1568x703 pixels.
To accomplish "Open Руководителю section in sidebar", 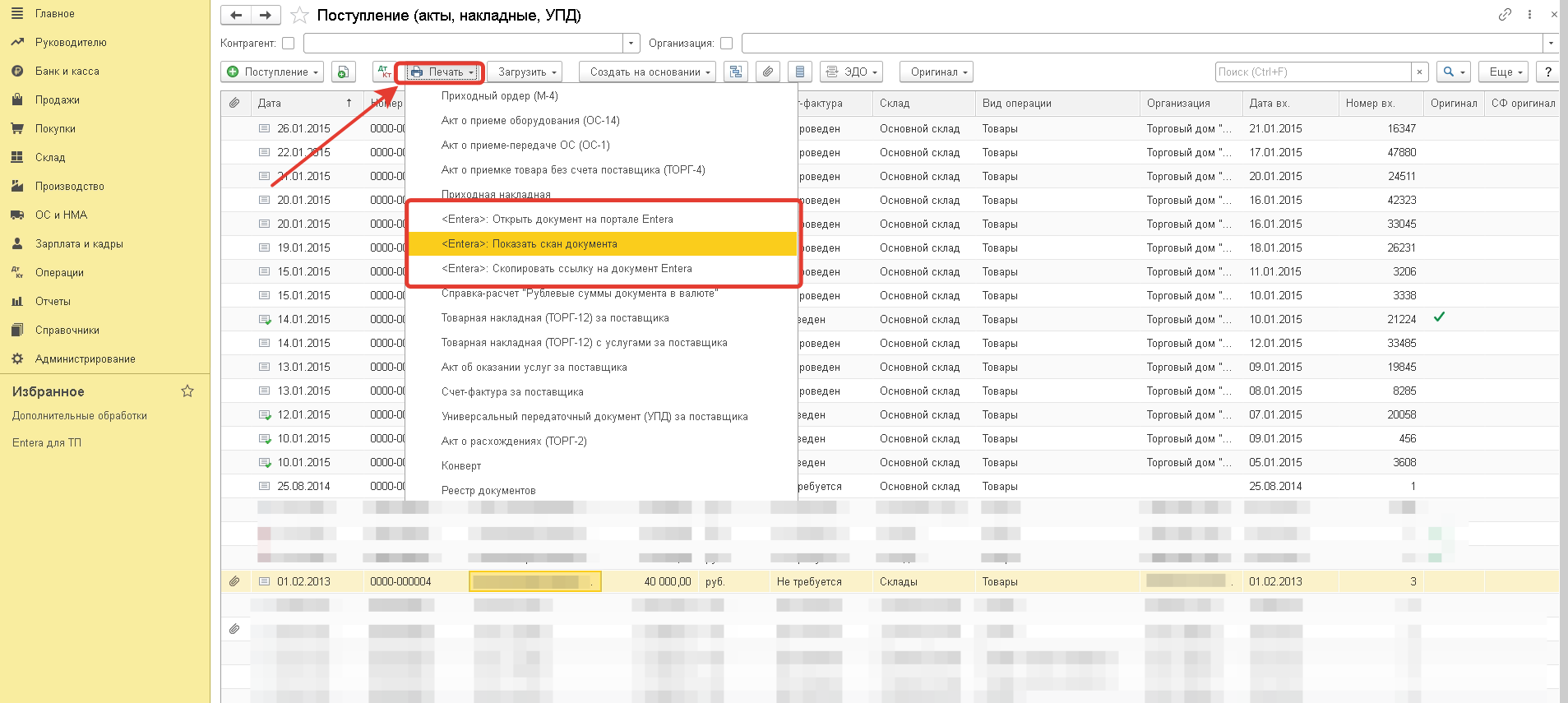I will 71,42.
